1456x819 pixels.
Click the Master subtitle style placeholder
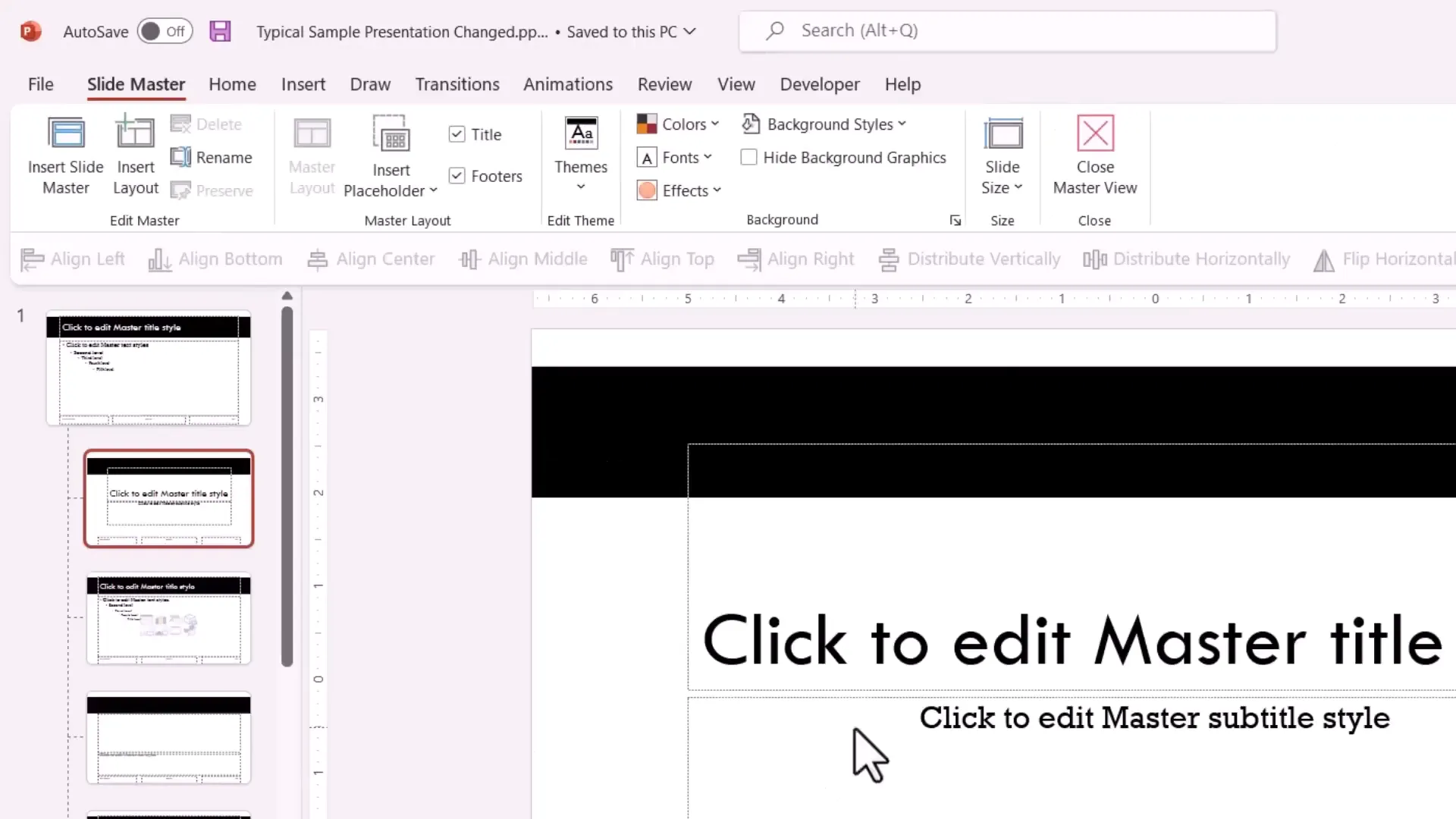[x=1154, y=717]
